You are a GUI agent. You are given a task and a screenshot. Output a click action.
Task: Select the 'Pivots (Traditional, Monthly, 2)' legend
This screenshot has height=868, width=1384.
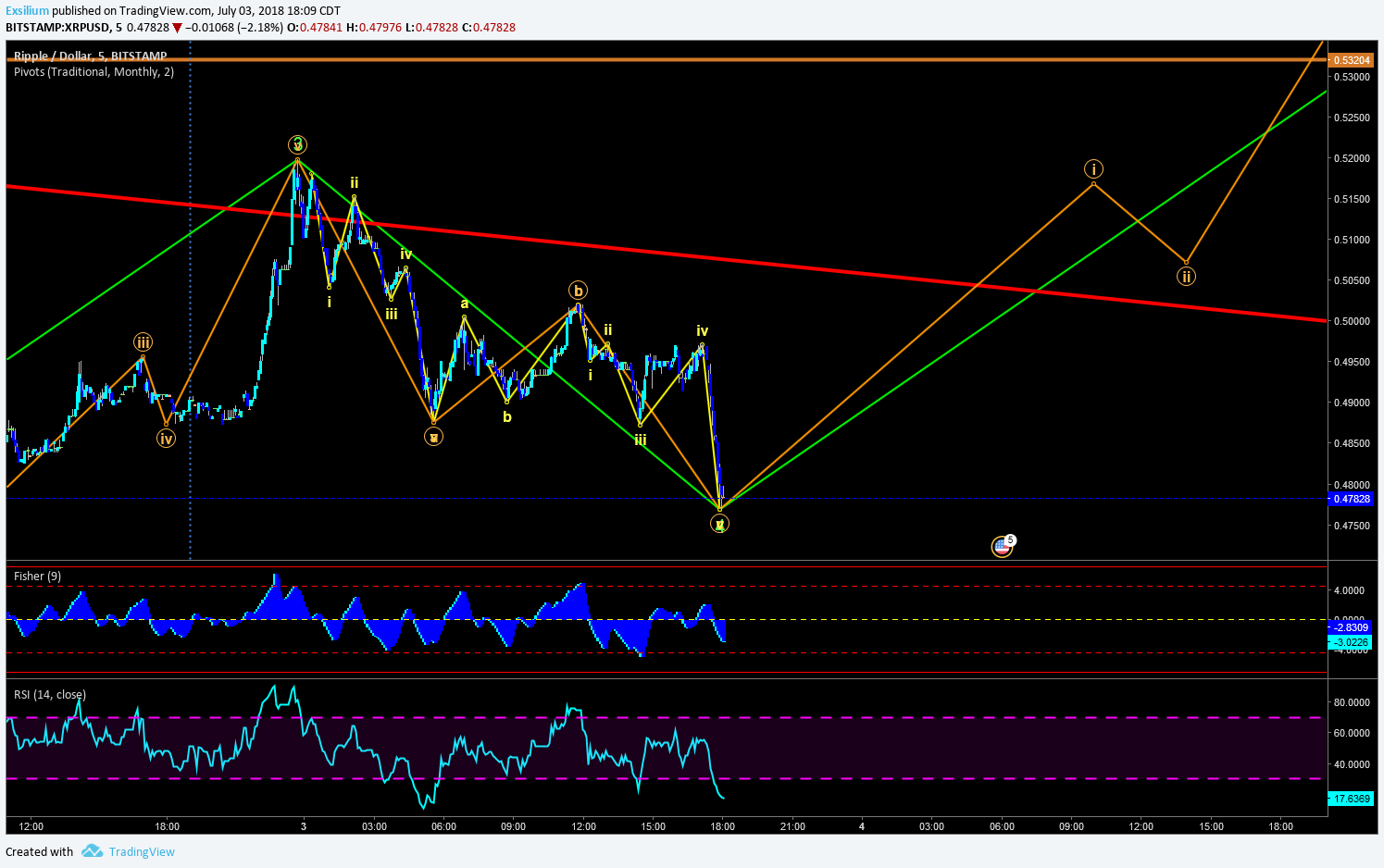click(x=94, y=71)
